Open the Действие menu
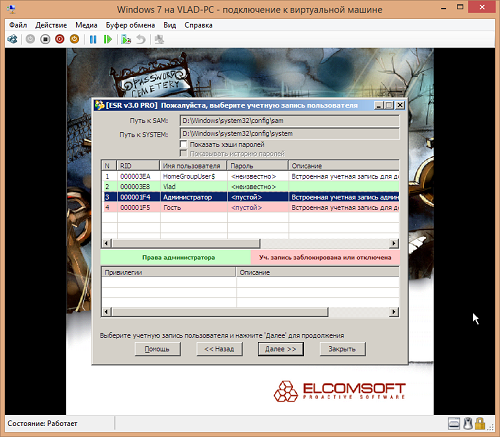 coord(51,25)
